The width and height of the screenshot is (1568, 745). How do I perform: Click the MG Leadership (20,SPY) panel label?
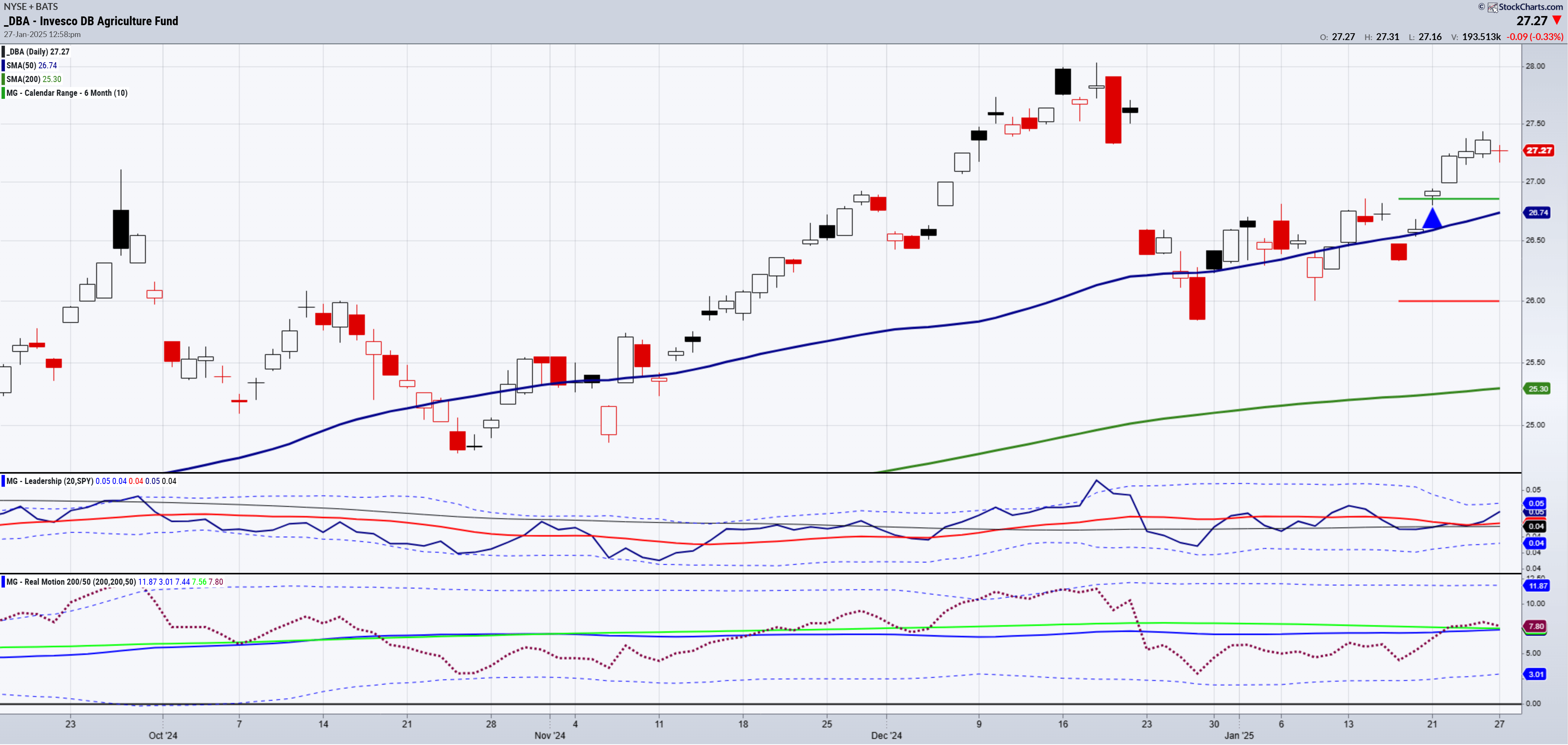click(49, 481)
